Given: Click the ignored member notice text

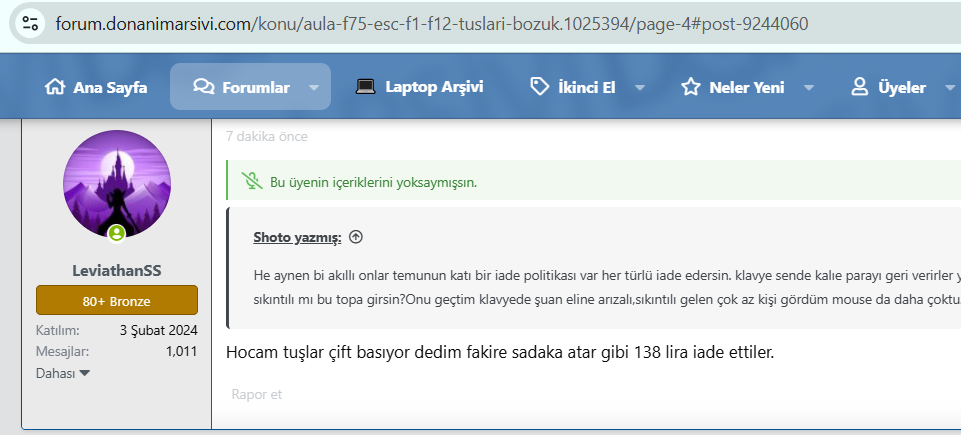Looking at the screenshot, I should point(373,182).
